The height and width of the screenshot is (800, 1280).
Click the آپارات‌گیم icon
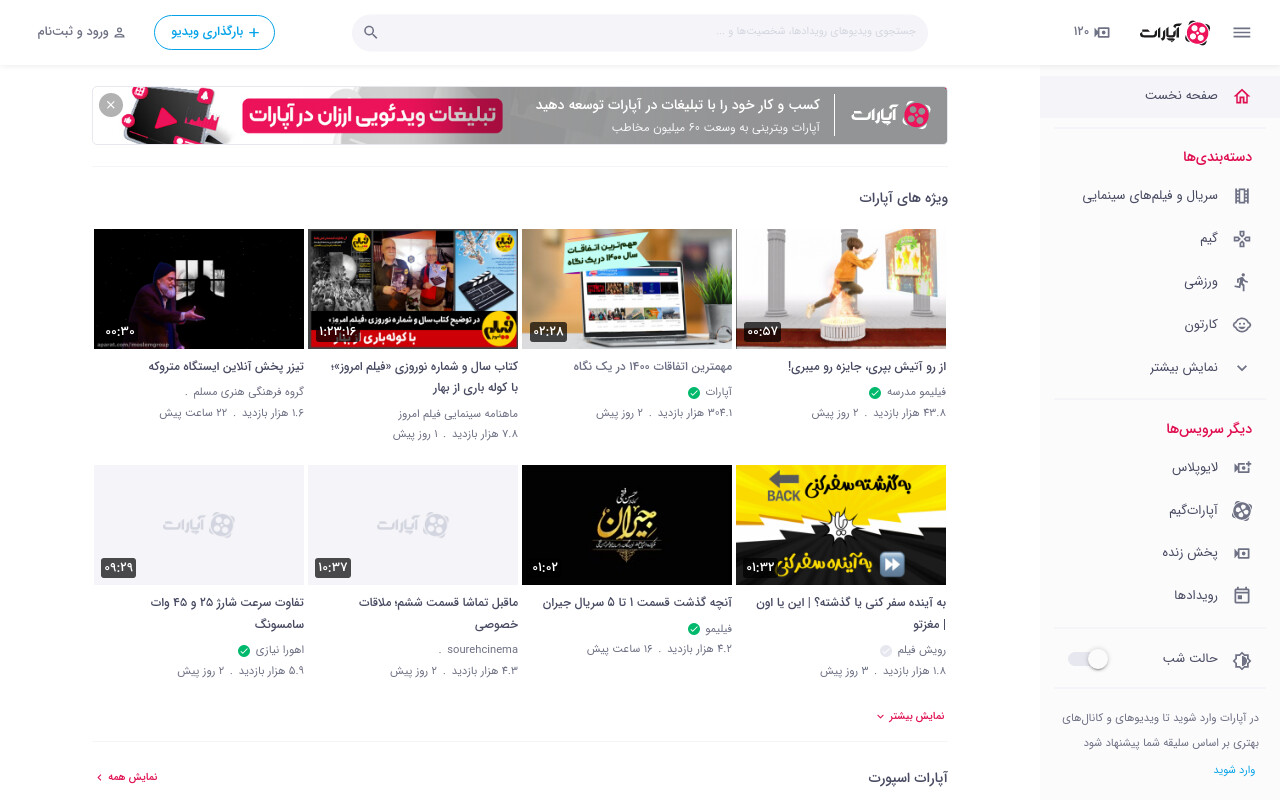pyautogui.click(x=1241, y=510)
